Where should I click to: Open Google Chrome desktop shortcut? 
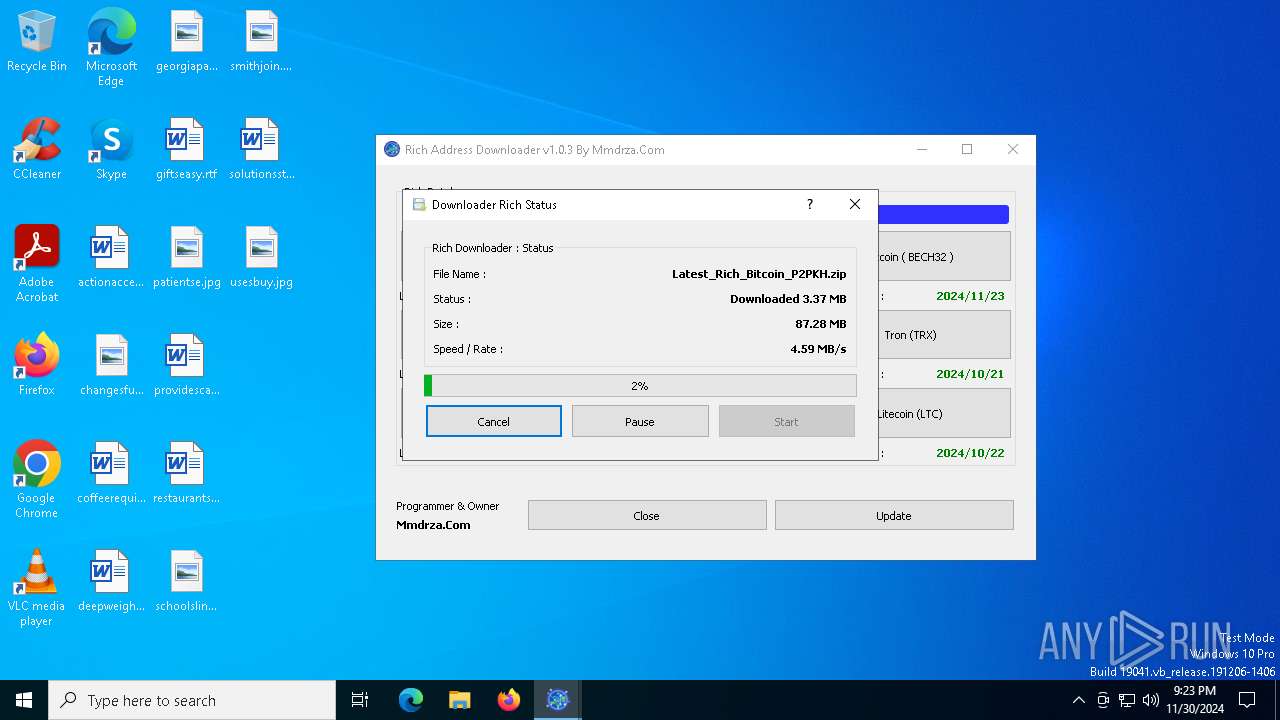(37, 479)
